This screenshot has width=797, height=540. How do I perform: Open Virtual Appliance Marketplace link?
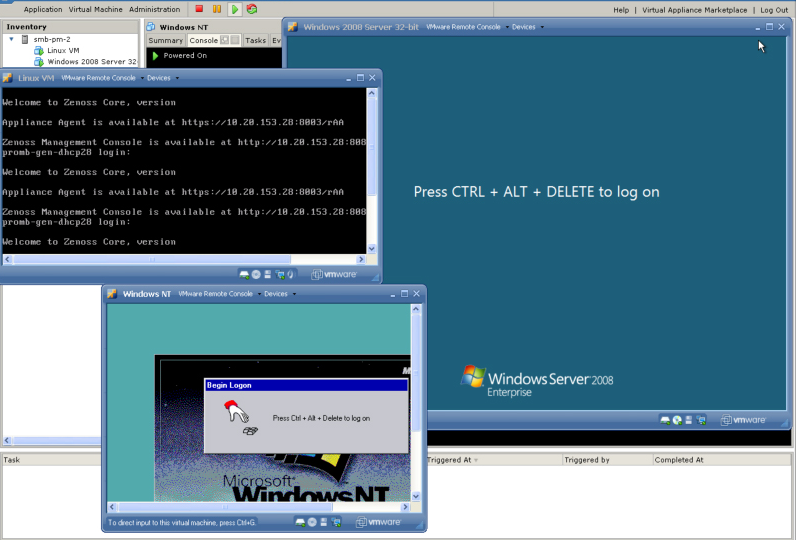[x=694, y=10]
